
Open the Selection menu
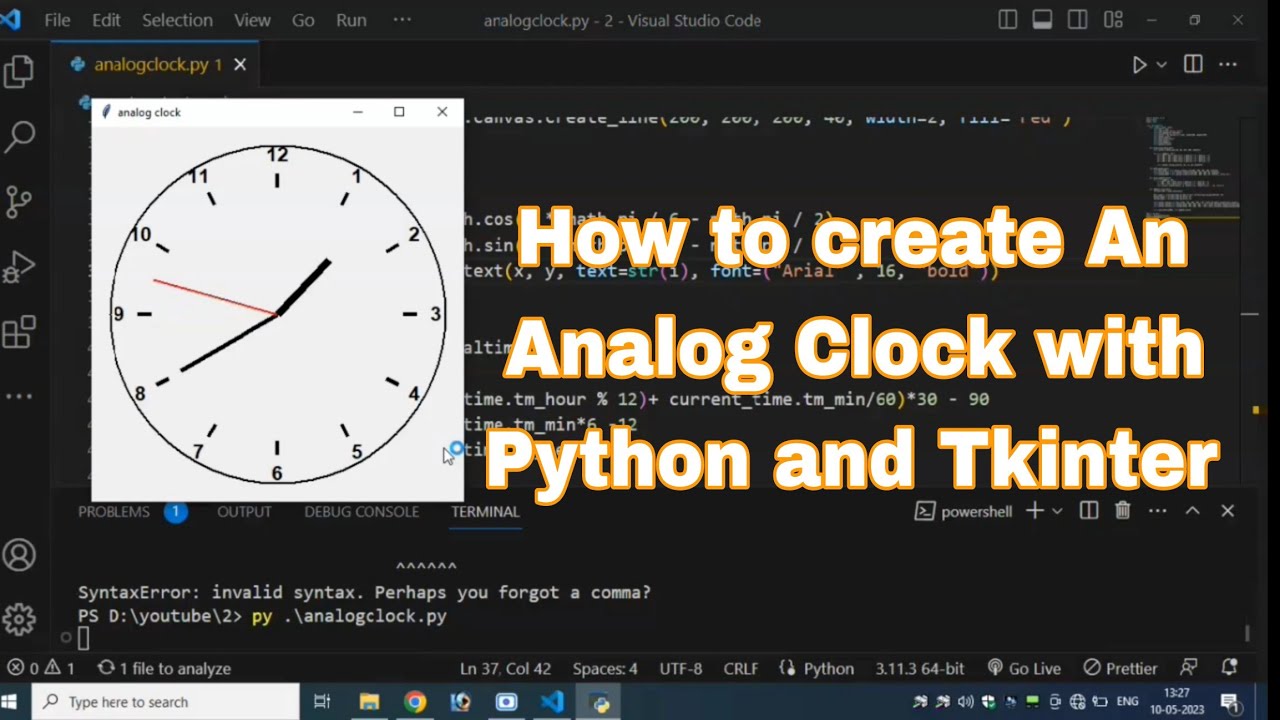coord(178,20)
